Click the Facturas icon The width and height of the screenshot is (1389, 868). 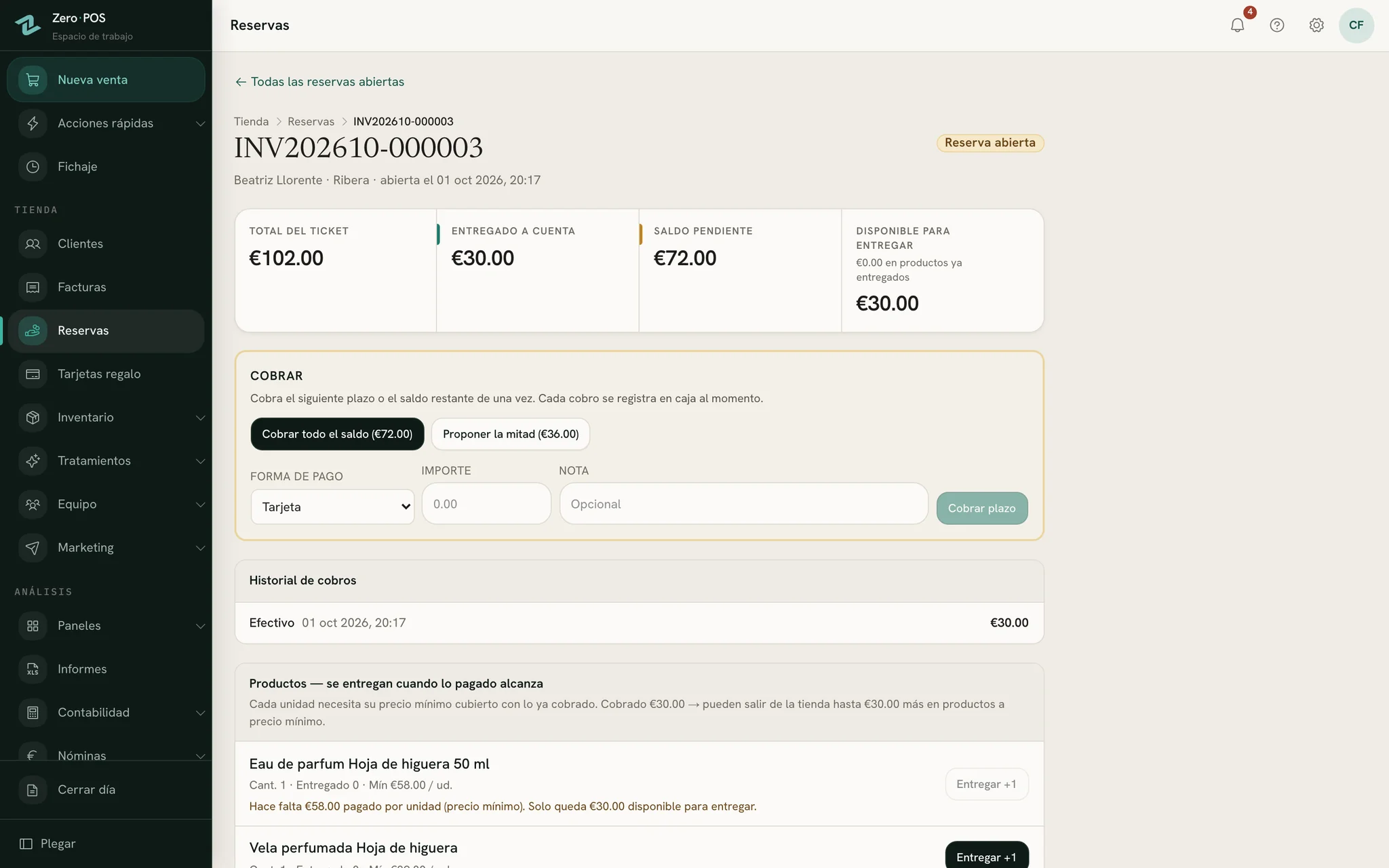[x=33, y=288]
